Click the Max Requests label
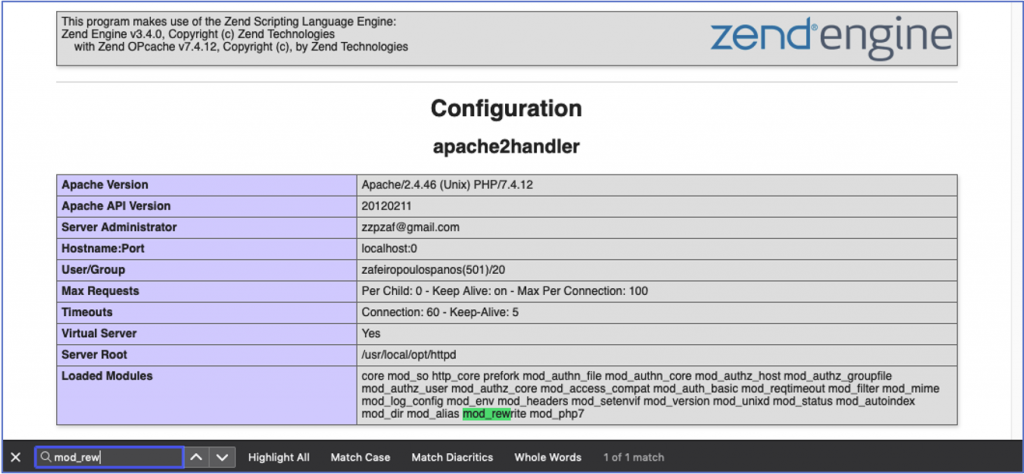The height and width of the screenshot is (474, 1024). click(x=100, y=291)
